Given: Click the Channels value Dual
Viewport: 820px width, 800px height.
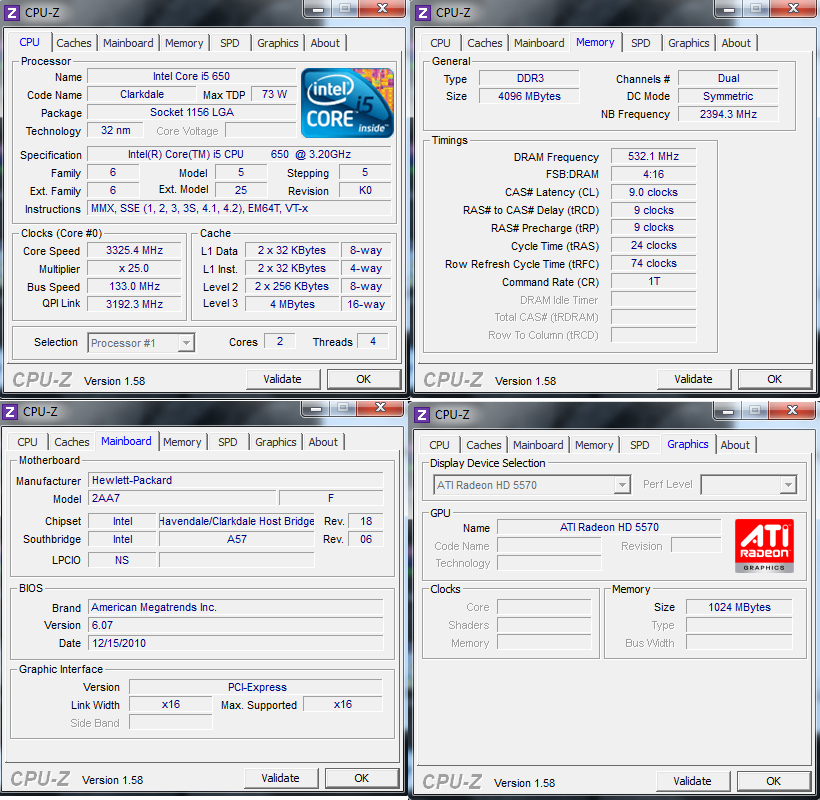Looking at the screenshot, I should click(728, 78).
